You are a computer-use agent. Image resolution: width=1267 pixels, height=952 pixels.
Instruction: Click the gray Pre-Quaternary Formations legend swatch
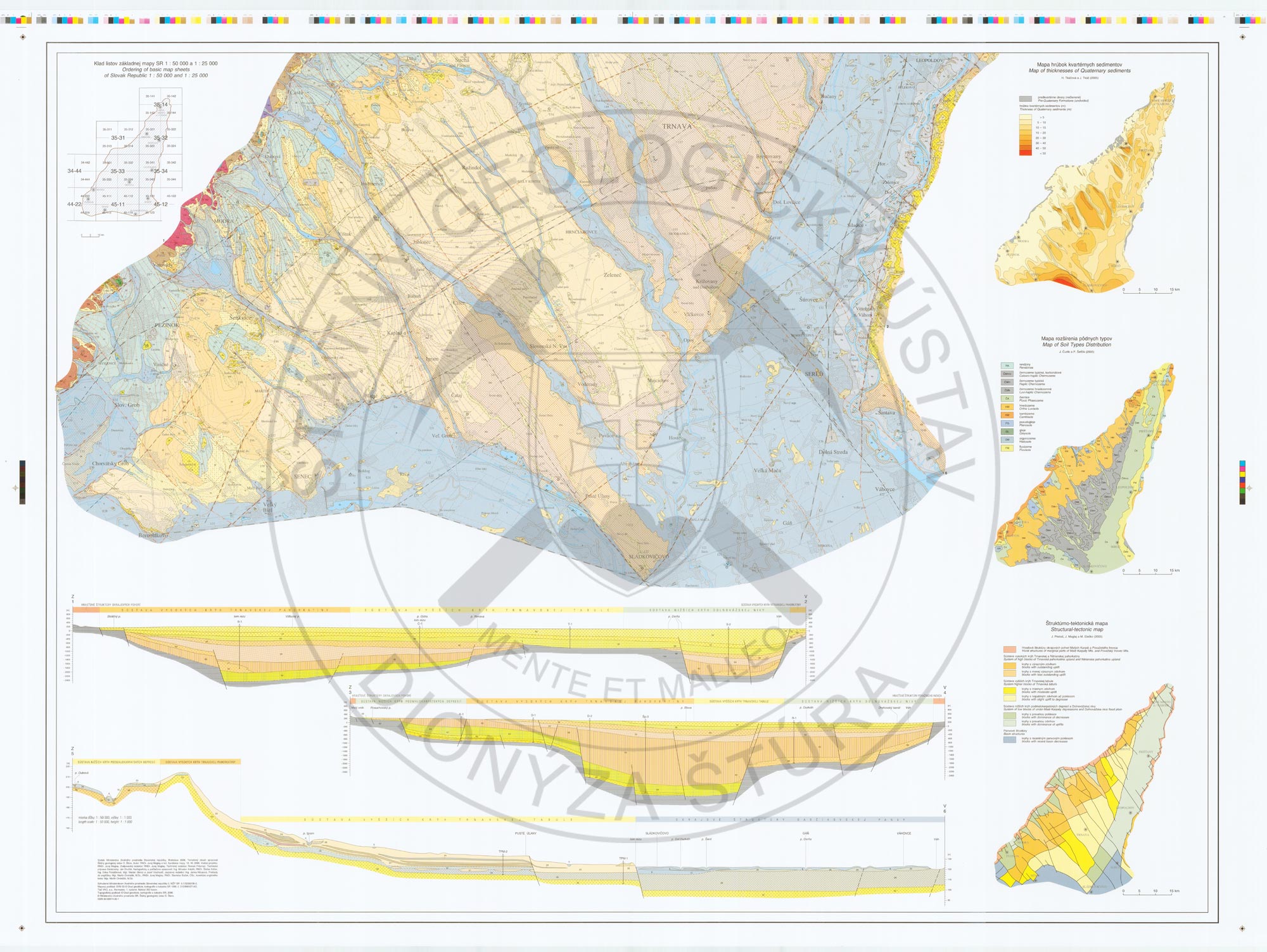point(1025,99)
